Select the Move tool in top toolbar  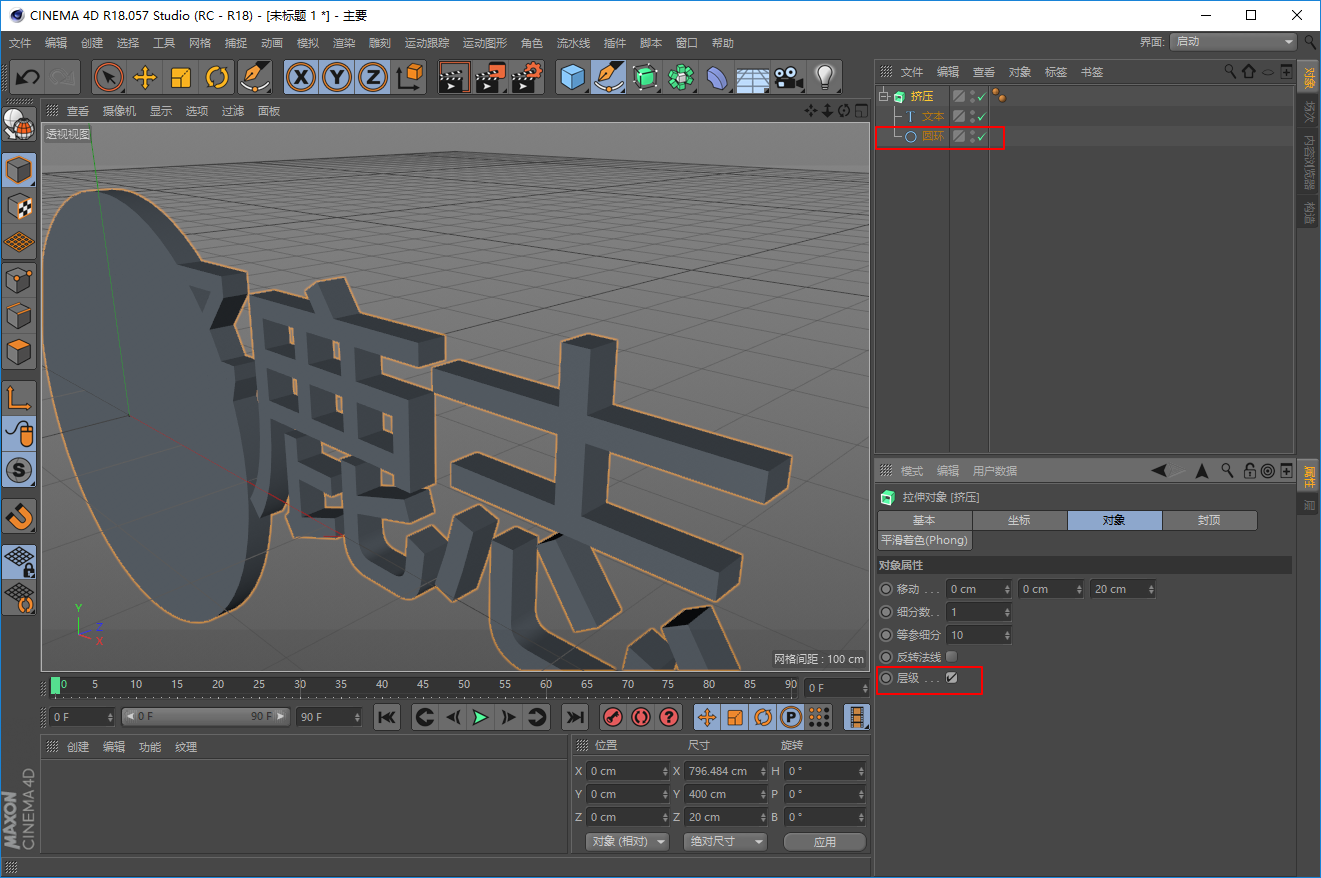(145, 77)
